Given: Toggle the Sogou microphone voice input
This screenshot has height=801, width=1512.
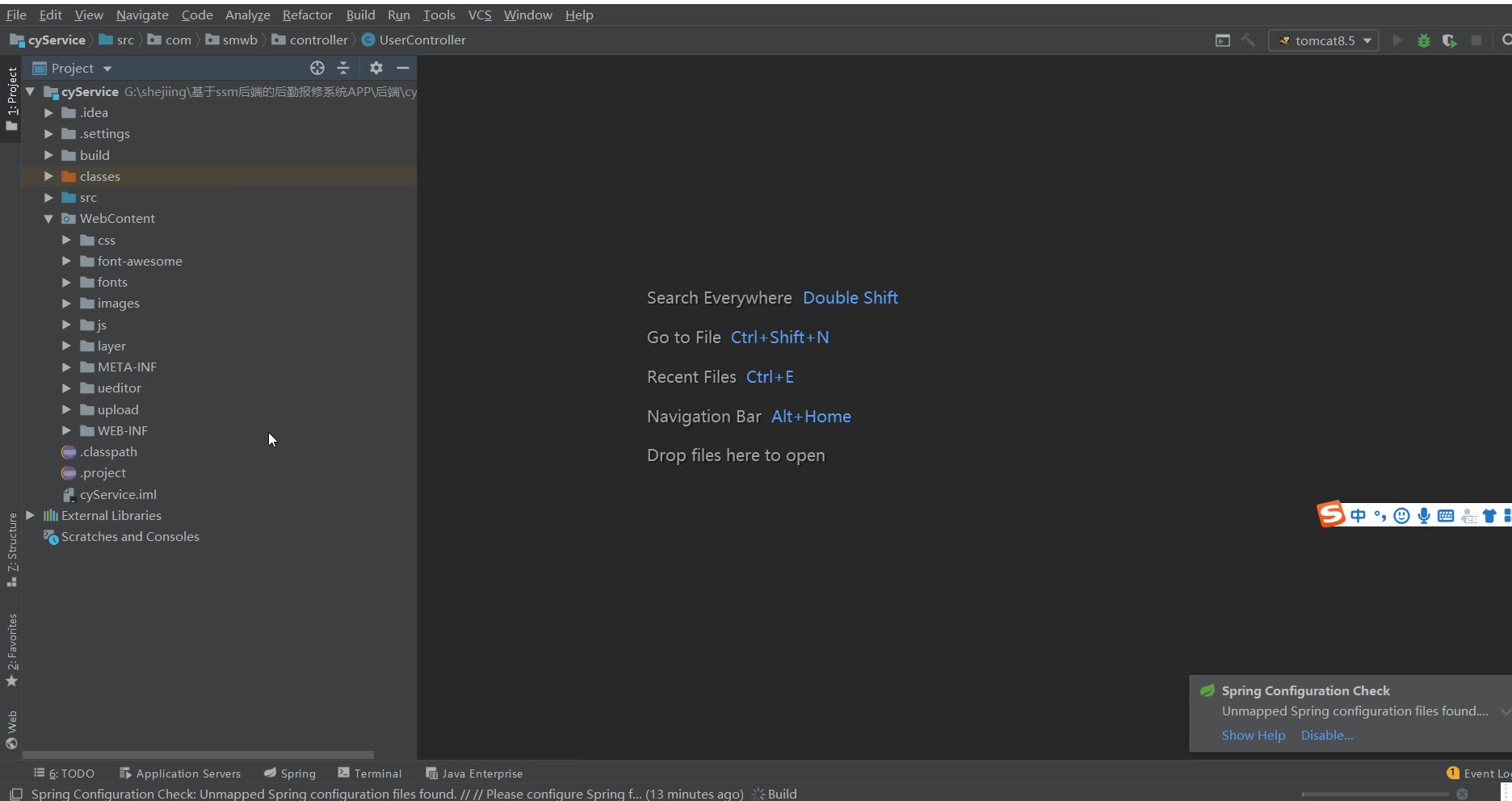Looking at the screenshot, I should click(x=1423, y=516).
